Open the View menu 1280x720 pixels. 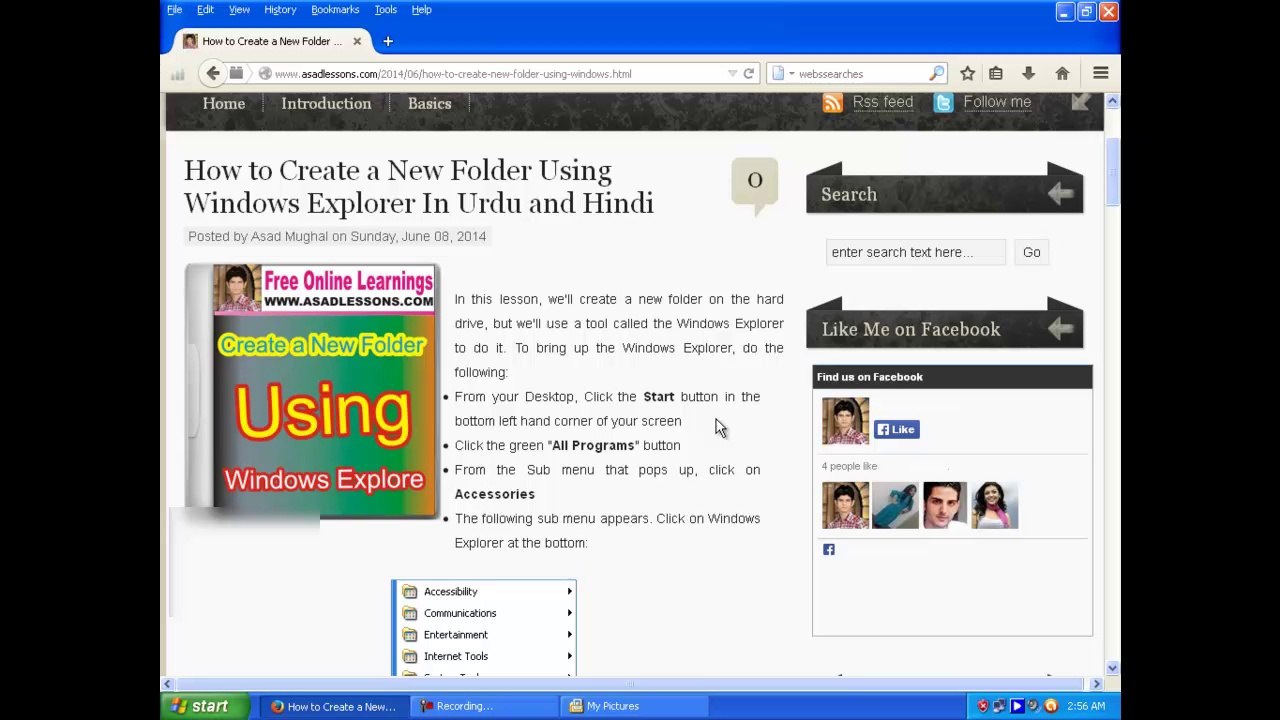239,10
